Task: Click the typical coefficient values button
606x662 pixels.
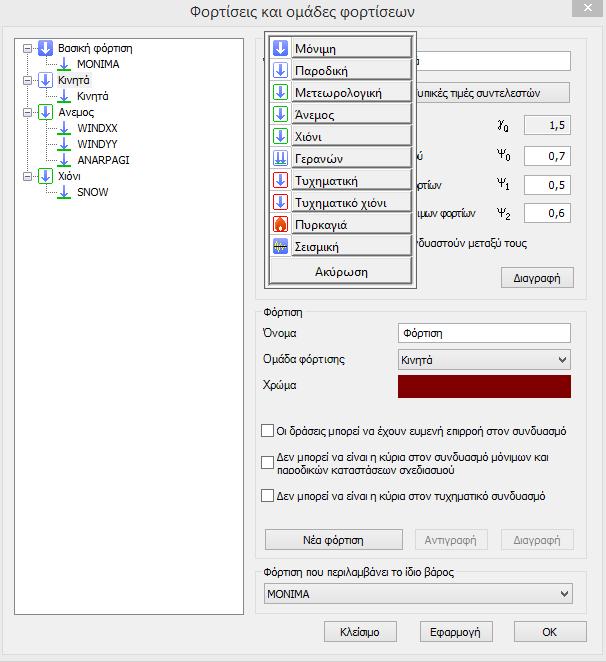Action: pyautogui.click(x=493, y=92)
